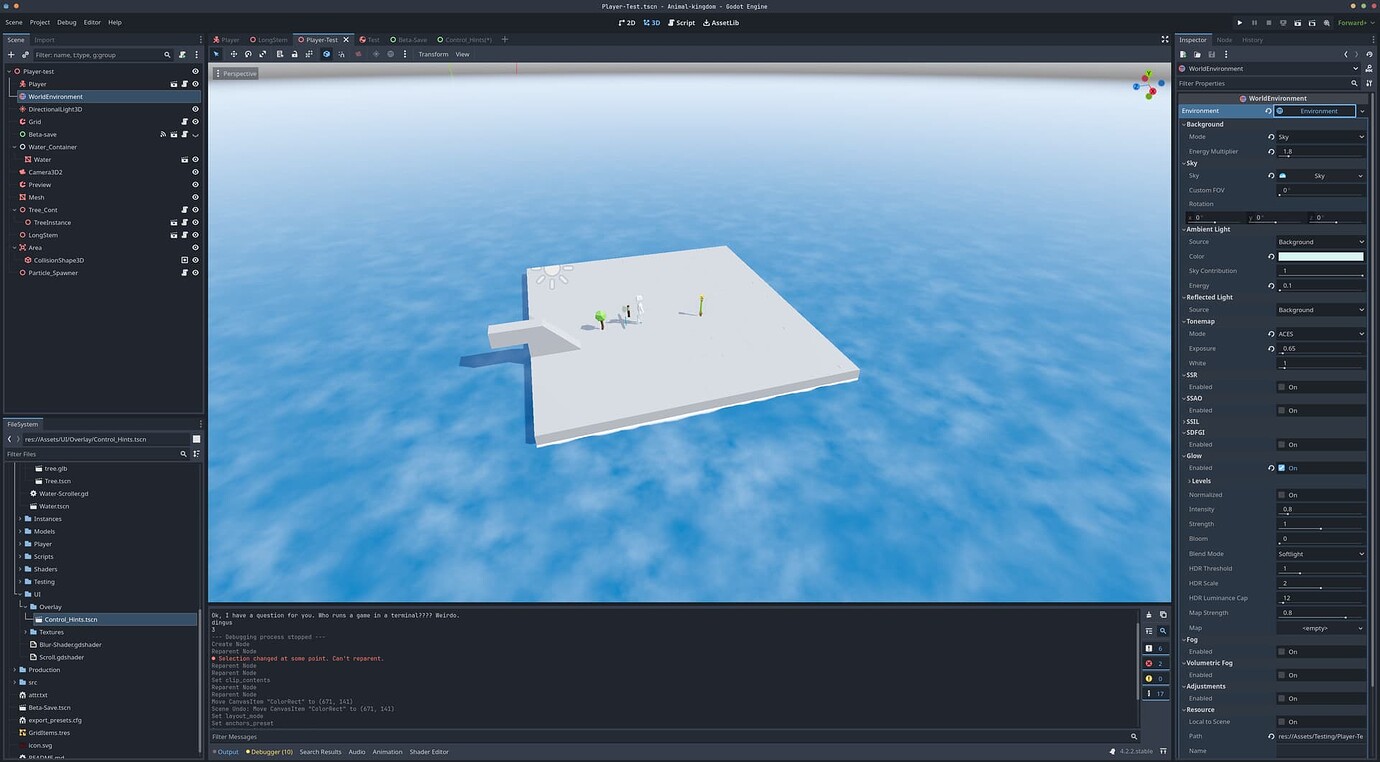Image resolution: width=1380 pixels, height=762 pixels.
Task: Activate the Select mode tool
Action: pos(218,54)
